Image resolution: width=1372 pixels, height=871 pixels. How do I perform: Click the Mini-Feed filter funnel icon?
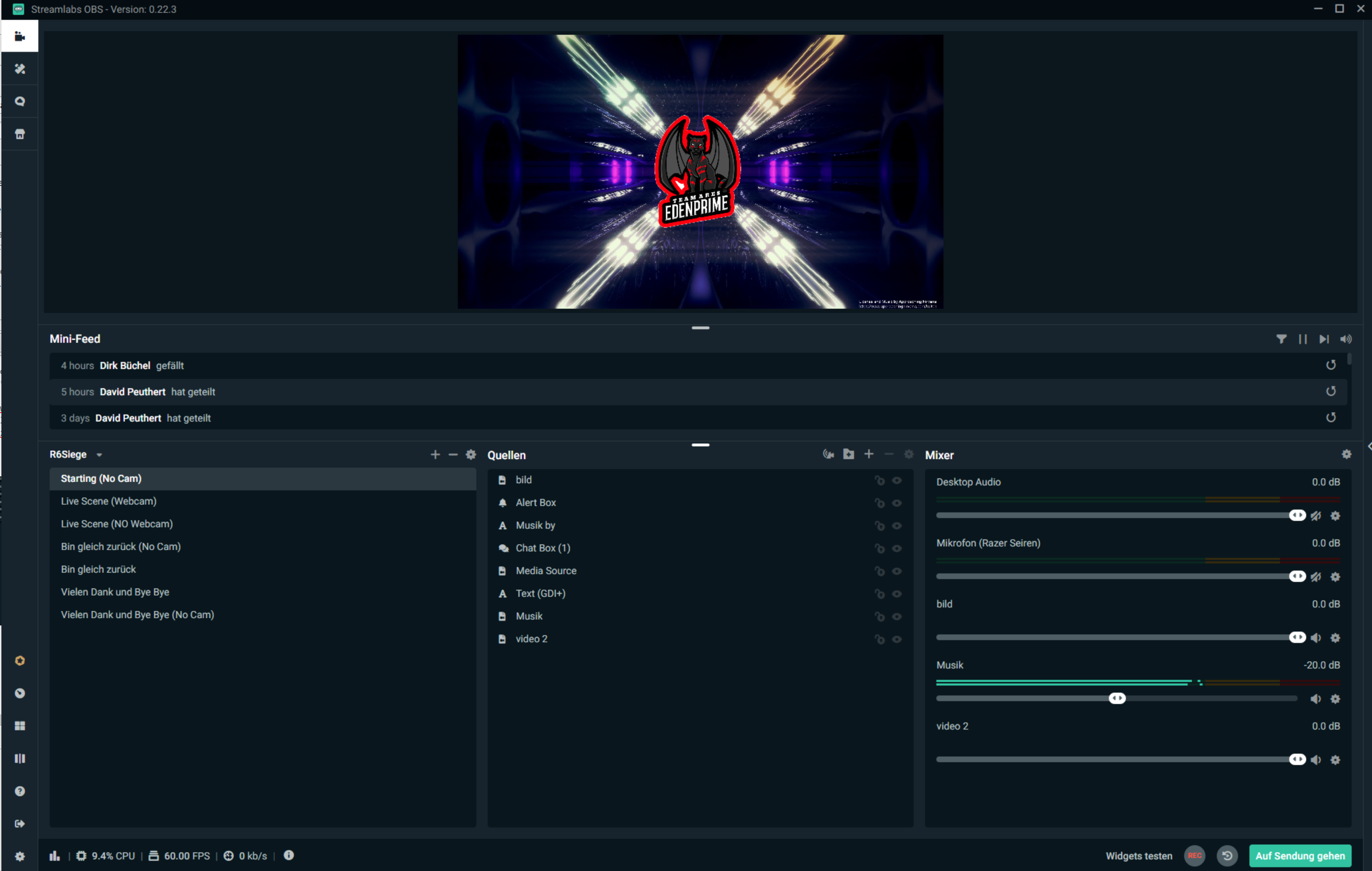(1281, 339)
